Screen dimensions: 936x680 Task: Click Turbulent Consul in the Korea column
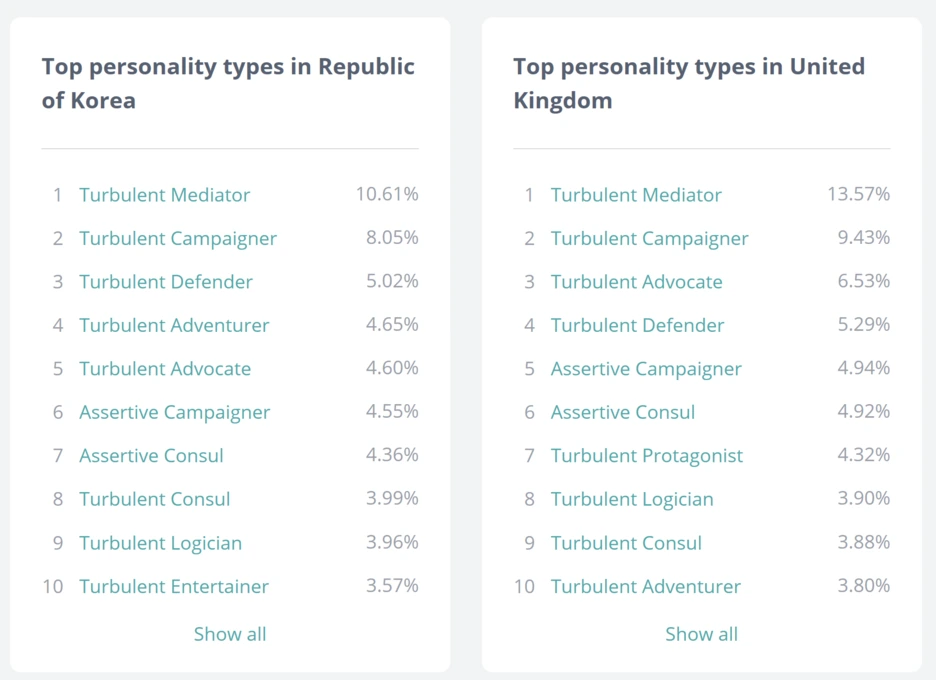point(154,499)
